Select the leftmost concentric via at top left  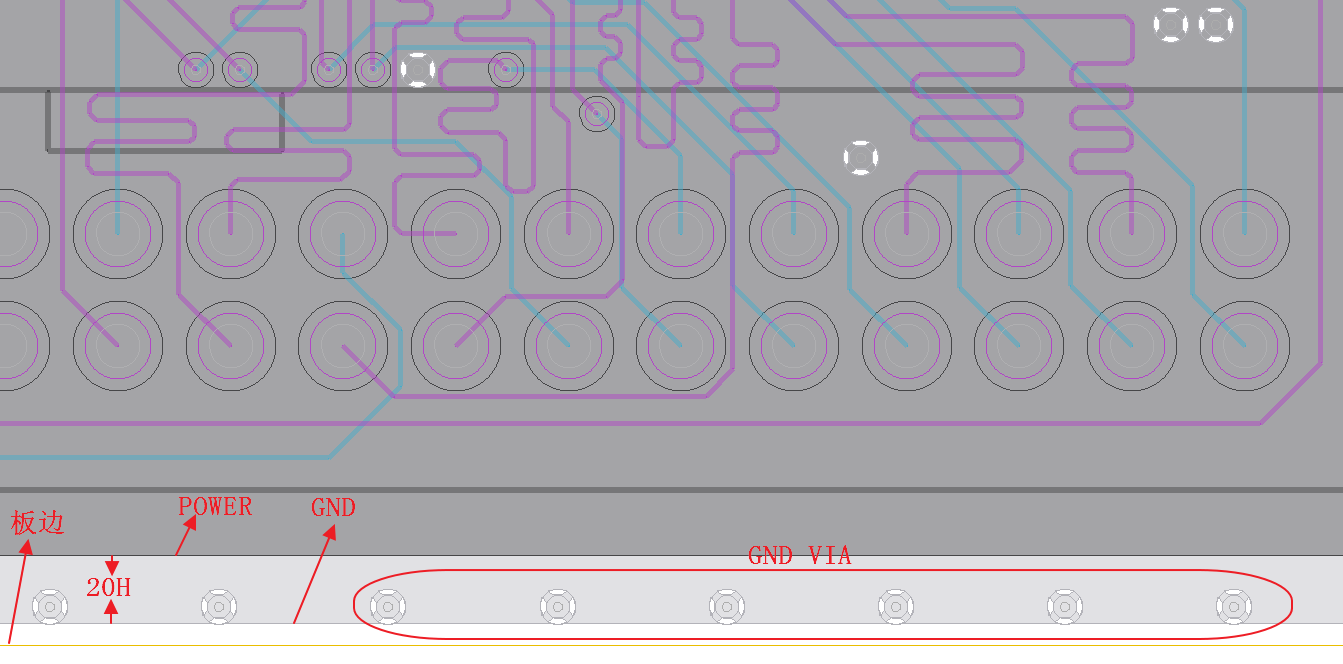(x=196, y=70)
